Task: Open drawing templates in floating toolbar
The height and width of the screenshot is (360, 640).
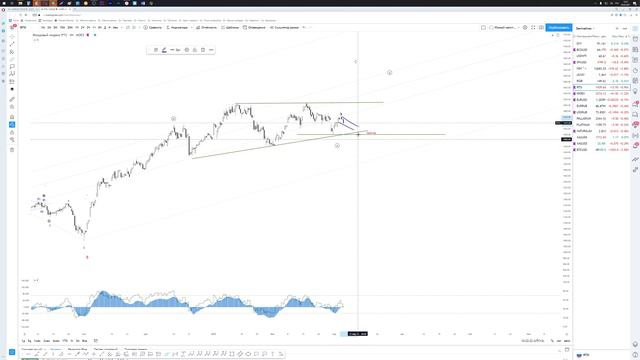Action: [x=156, y=50]
